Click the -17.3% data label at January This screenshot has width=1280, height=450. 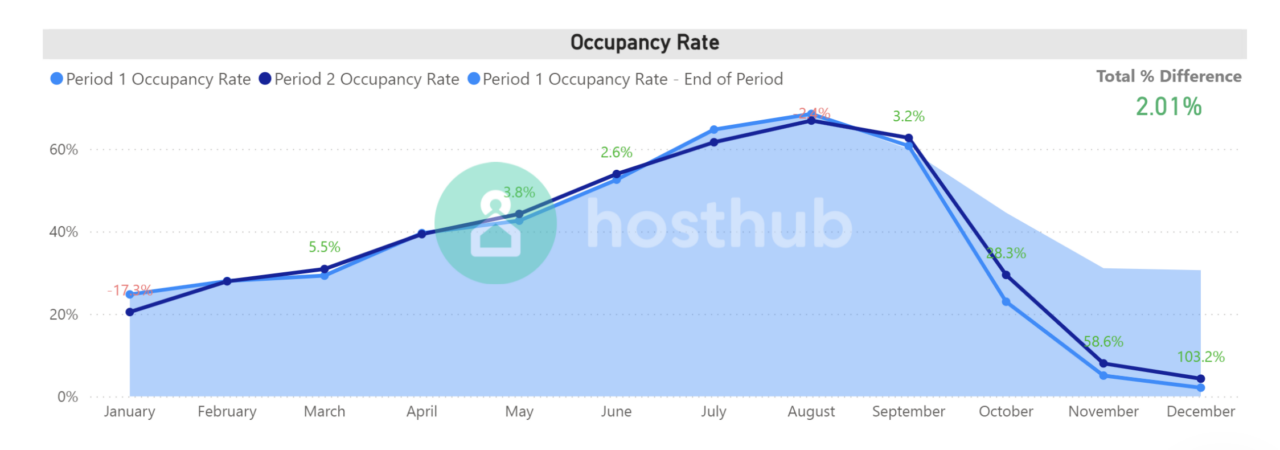point(130,291)
